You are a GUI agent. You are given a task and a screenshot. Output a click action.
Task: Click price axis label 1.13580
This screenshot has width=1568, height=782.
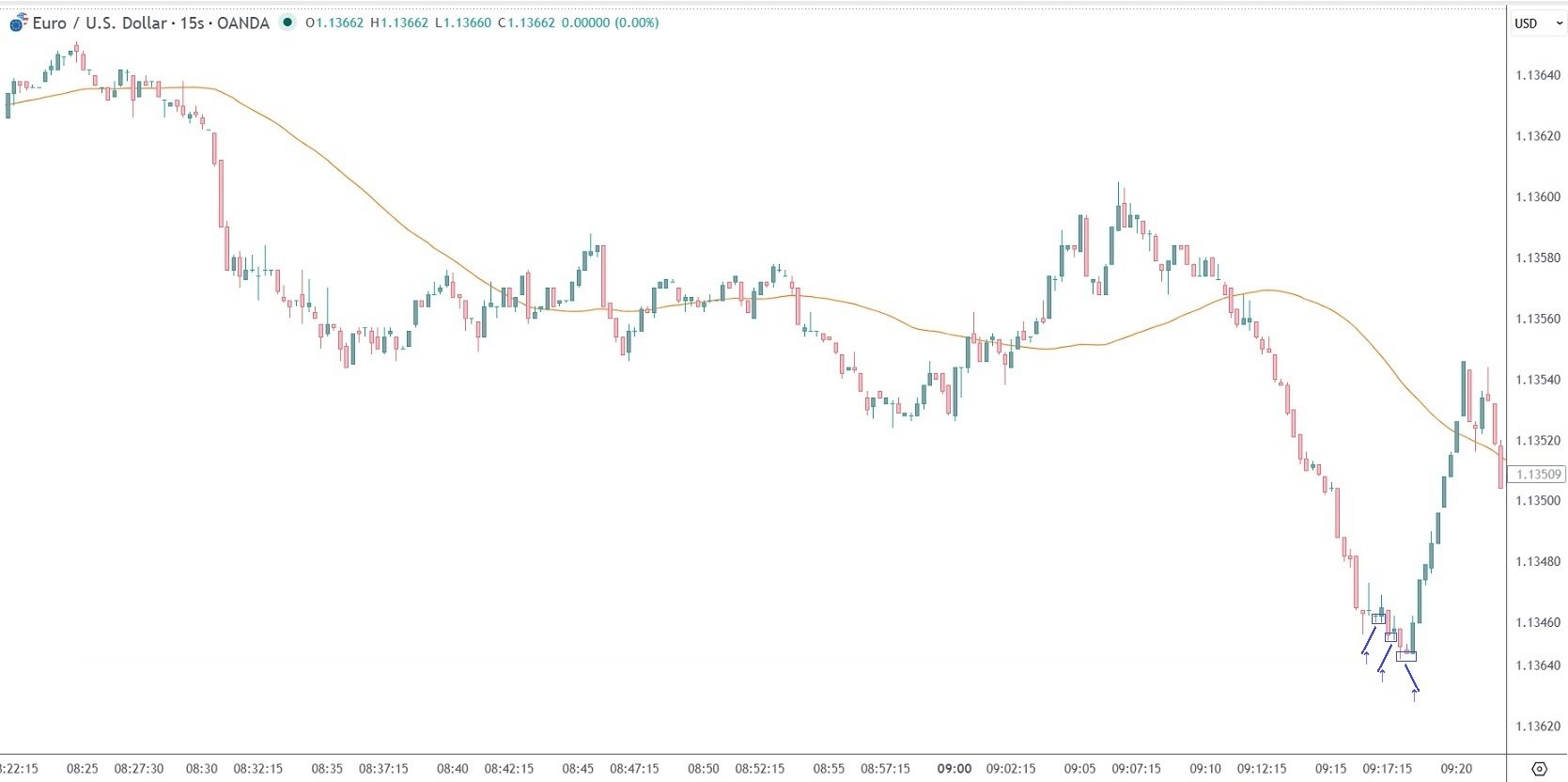click(x=1538, y=258)
